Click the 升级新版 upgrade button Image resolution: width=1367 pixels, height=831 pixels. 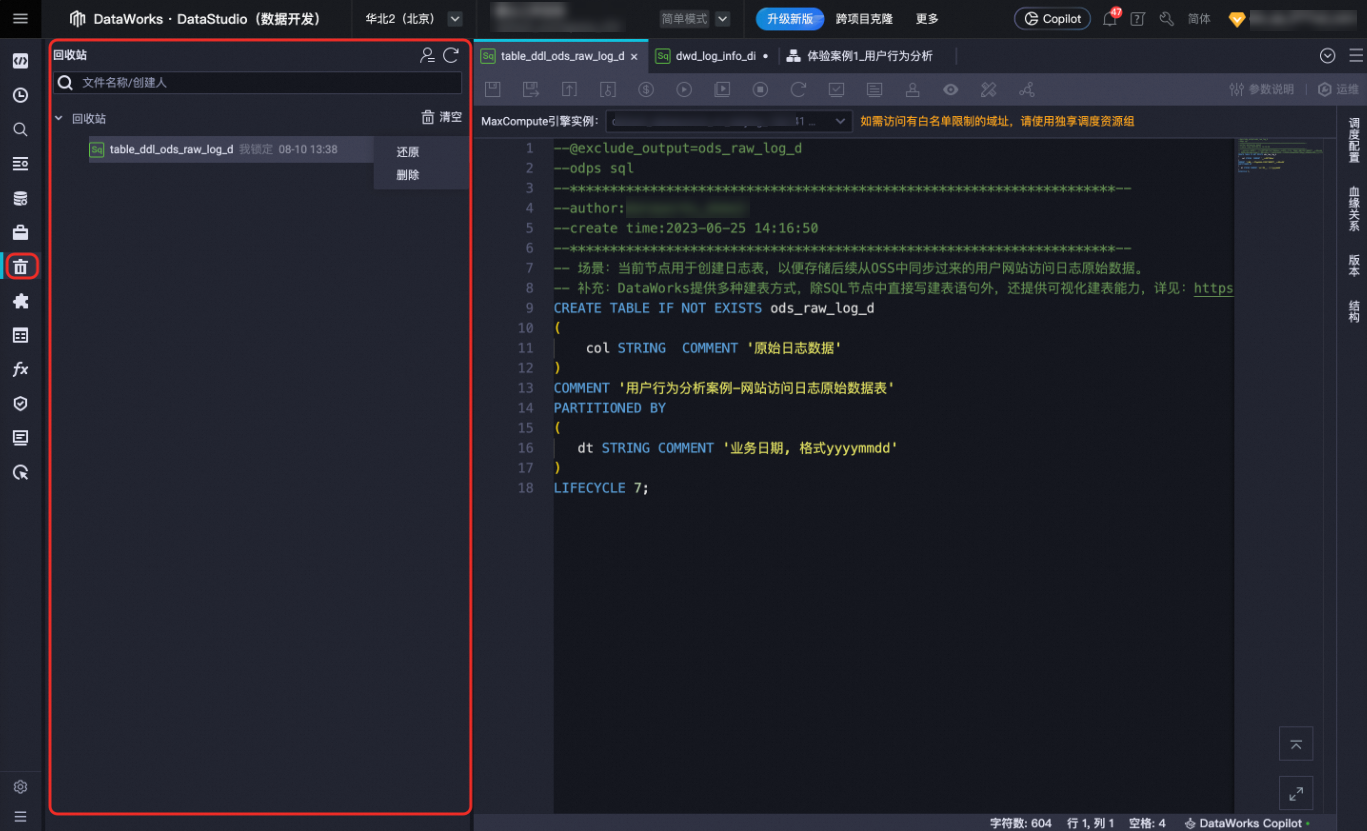tap(790, 19)
